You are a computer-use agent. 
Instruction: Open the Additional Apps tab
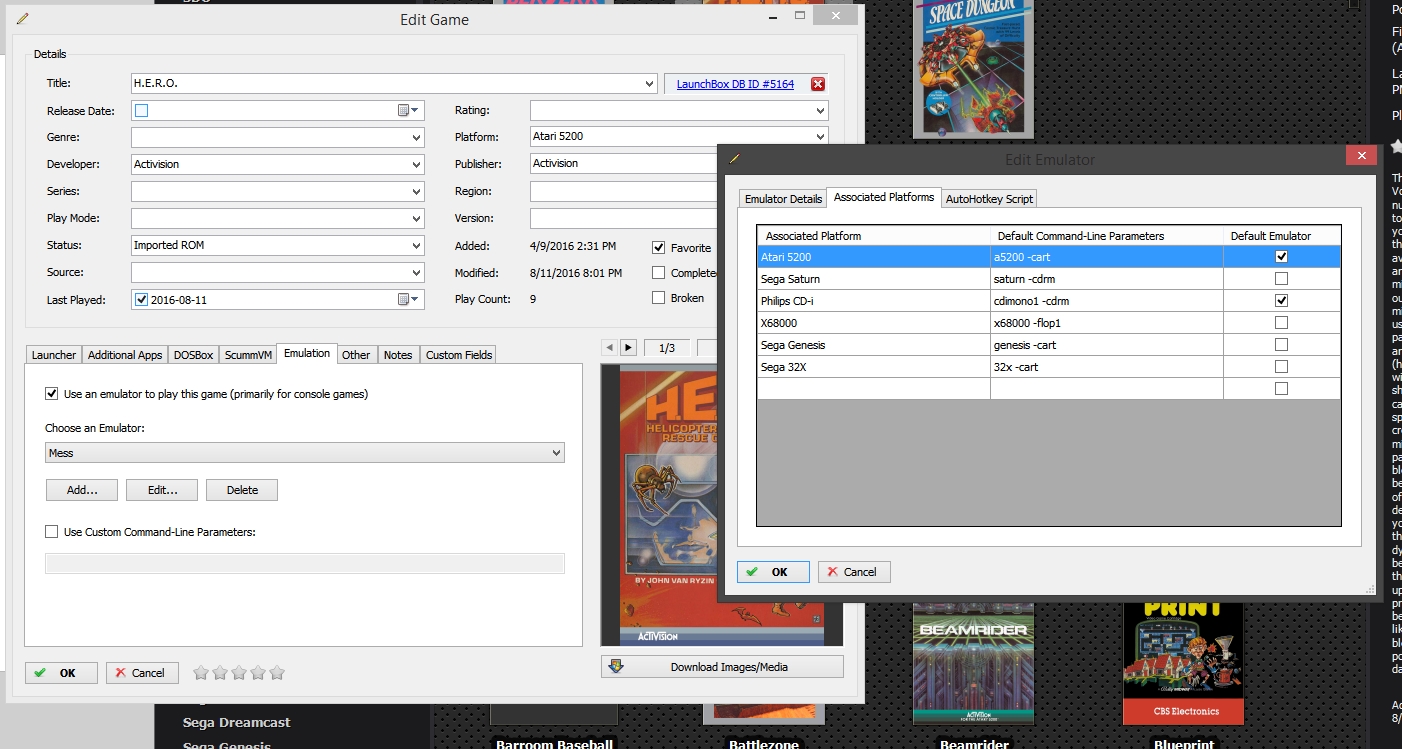[x=125, y=355]
